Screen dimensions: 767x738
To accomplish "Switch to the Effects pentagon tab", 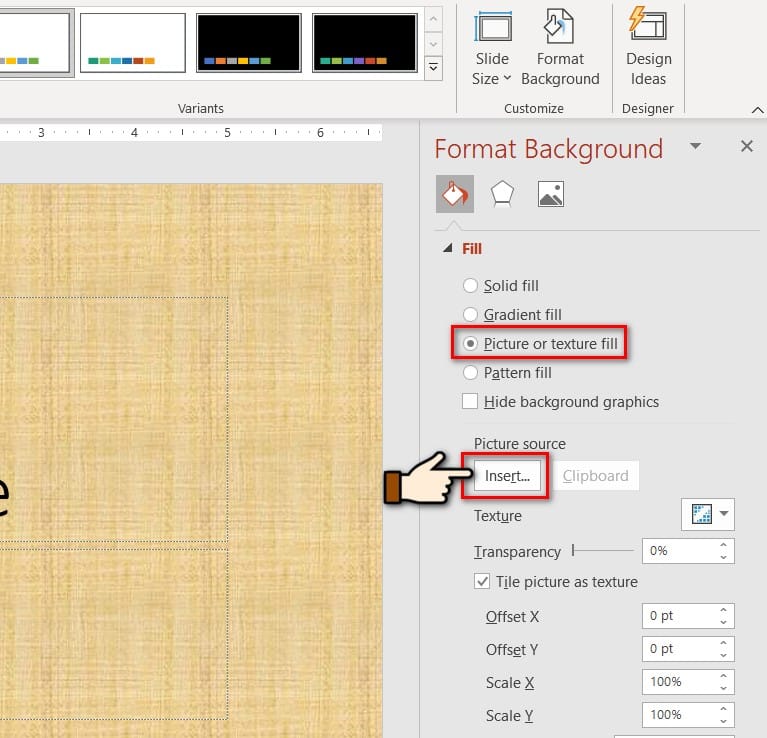I will pos(502,193).
